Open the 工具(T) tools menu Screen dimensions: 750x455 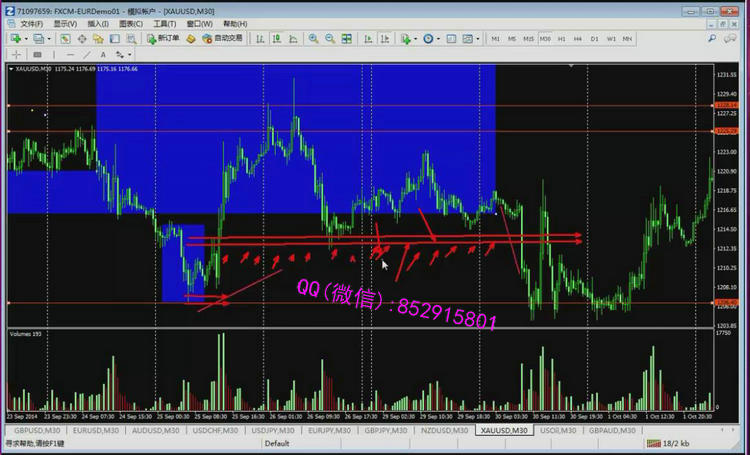click(165, 23)
